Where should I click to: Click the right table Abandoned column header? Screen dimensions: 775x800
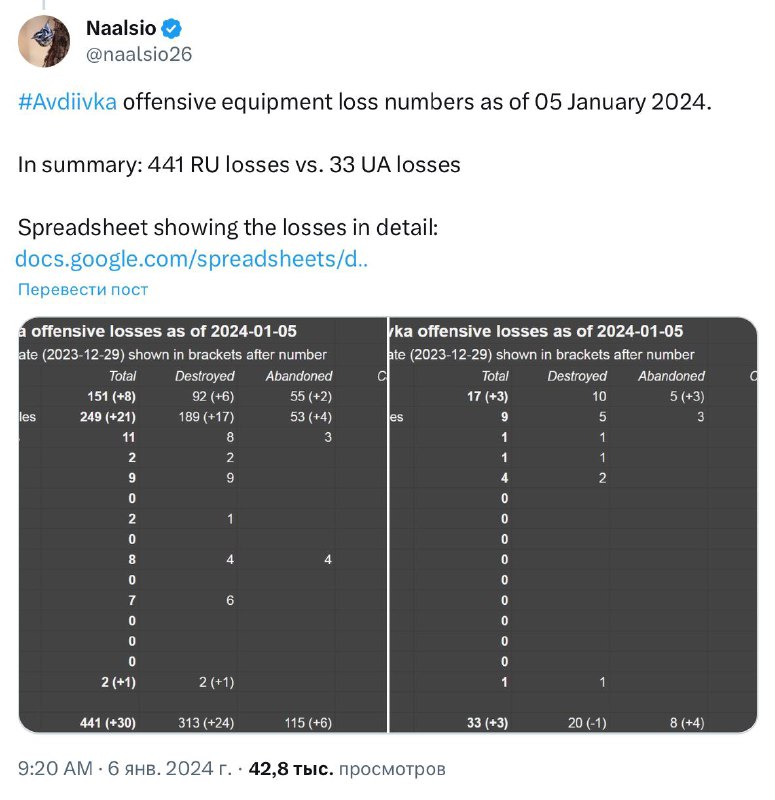coord(671,376)
